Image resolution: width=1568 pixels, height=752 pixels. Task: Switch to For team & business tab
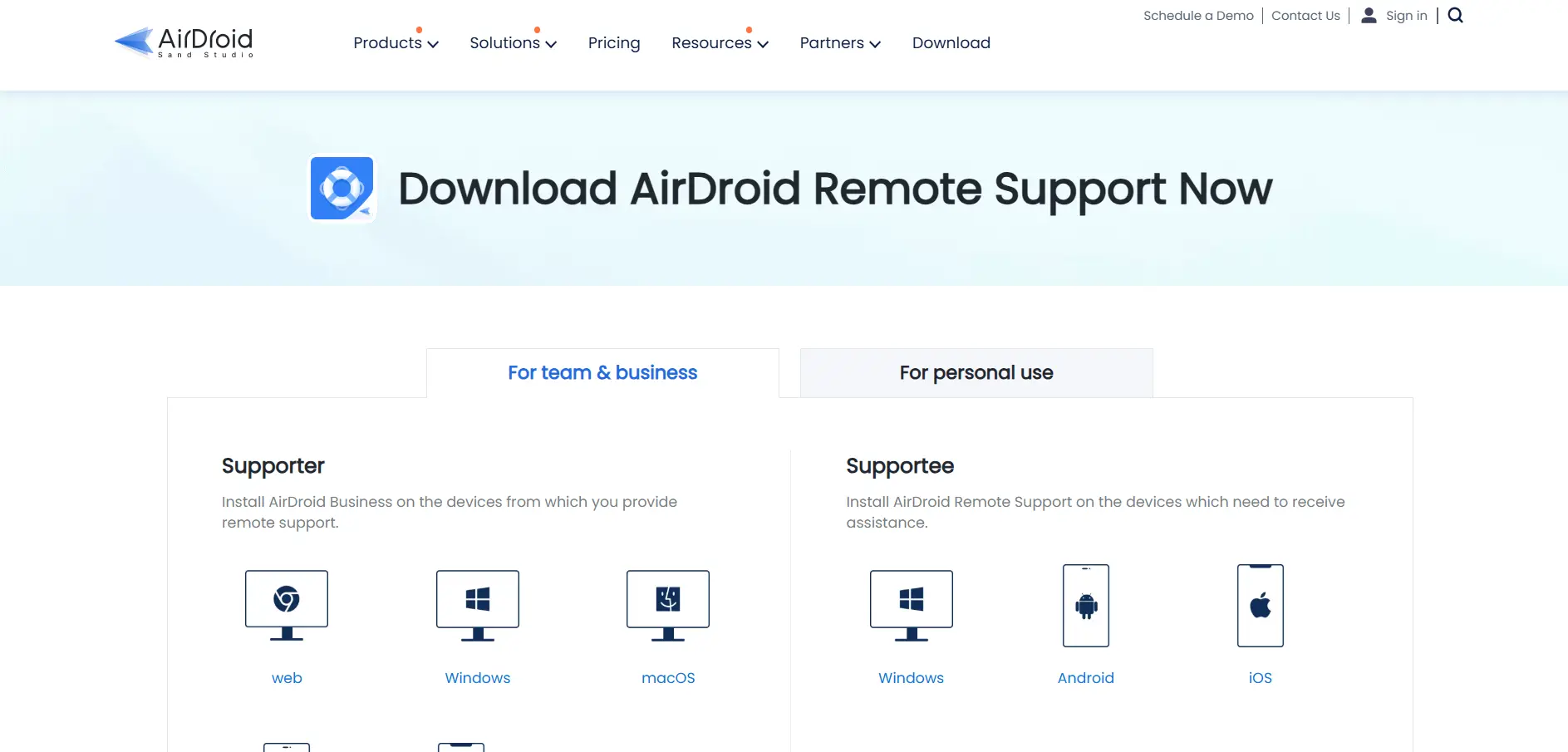click(602, 373)
